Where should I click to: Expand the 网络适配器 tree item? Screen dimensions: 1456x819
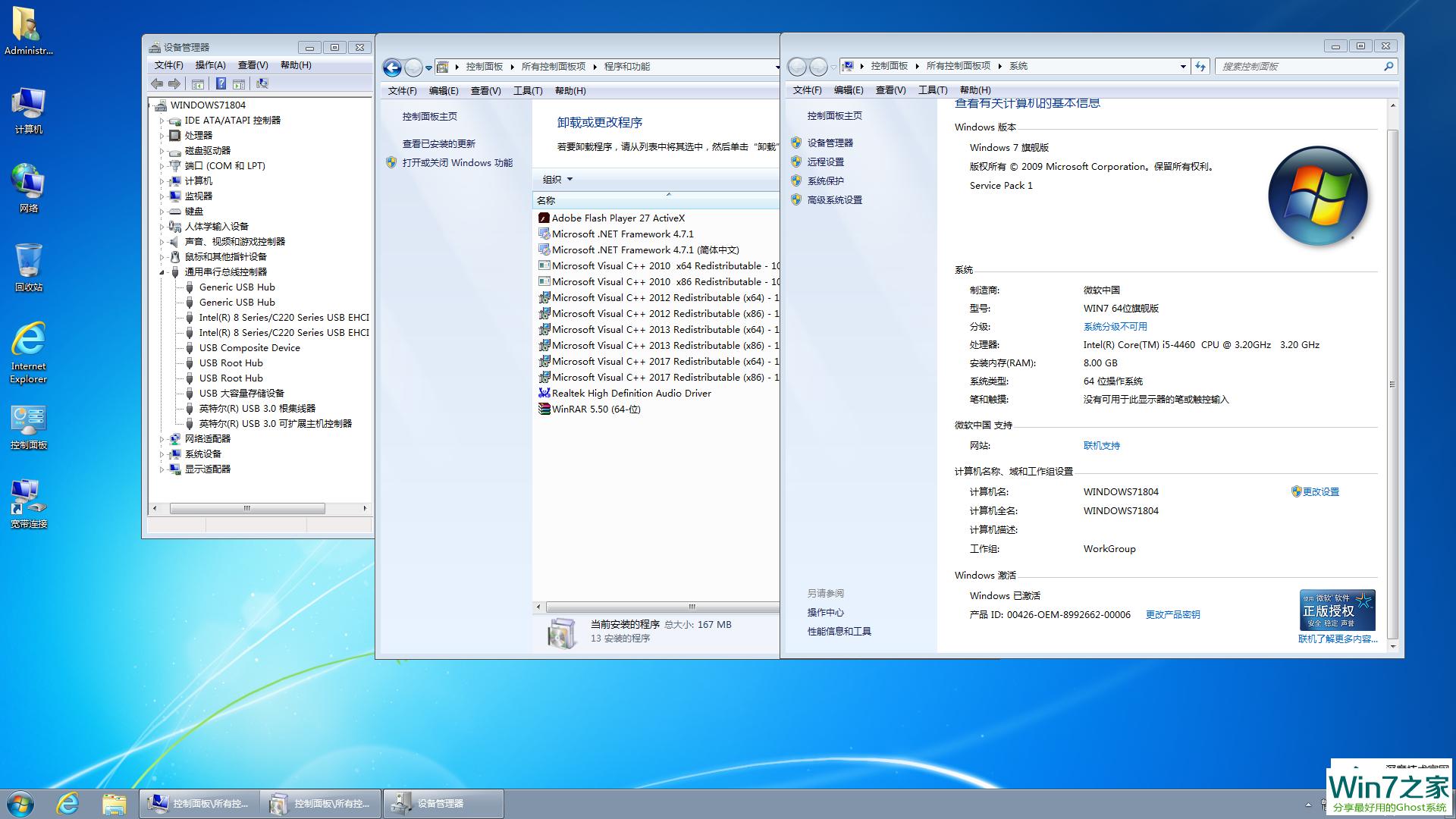click(x=163, y=438)
